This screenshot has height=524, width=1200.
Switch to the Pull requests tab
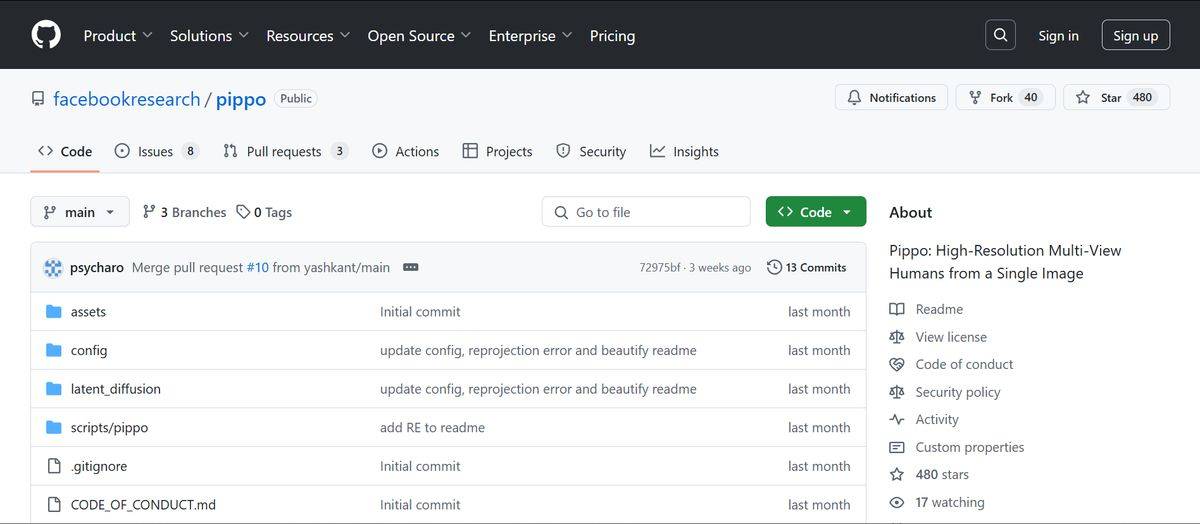[285, 151]
